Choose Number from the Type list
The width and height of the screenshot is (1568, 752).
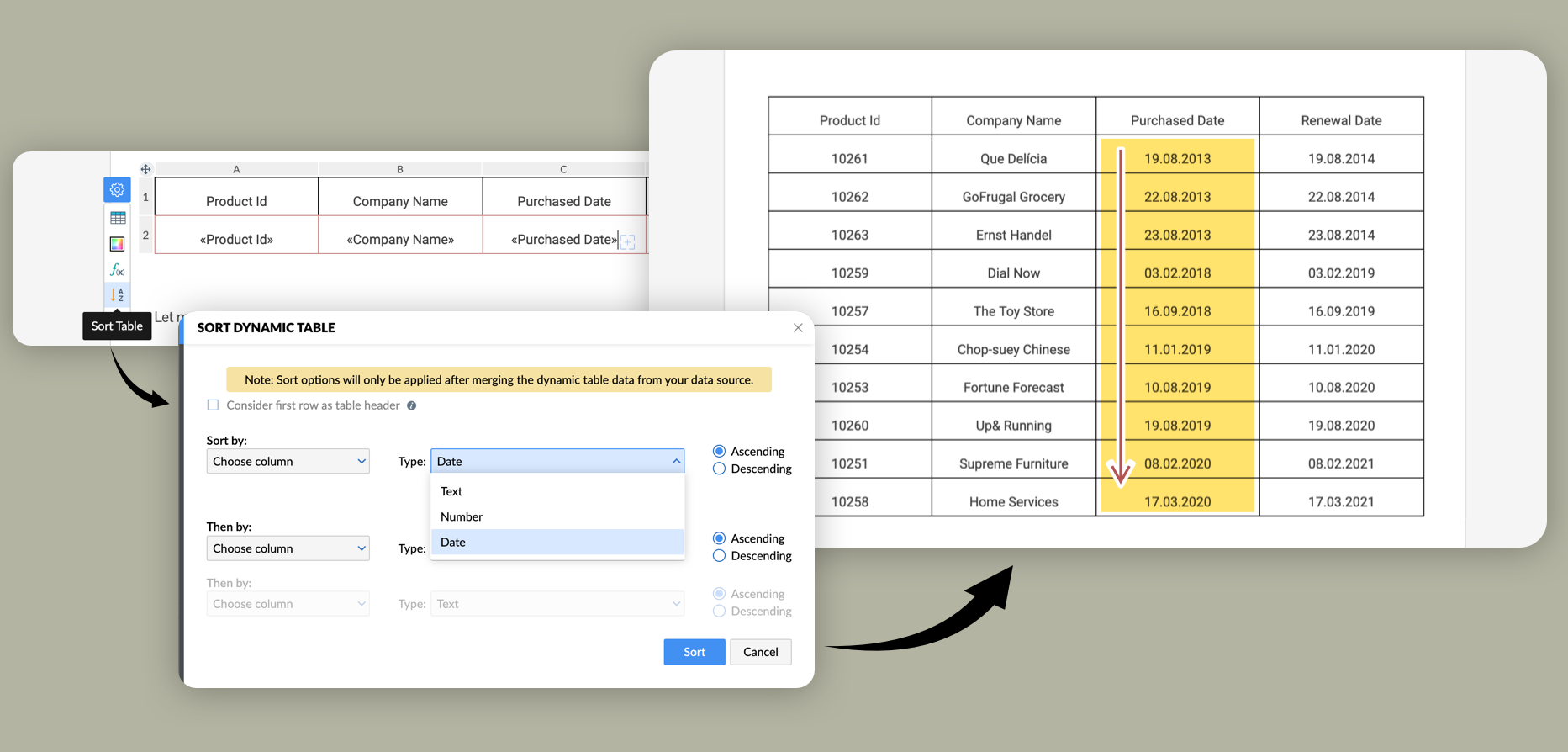click(x=462, y=517)
